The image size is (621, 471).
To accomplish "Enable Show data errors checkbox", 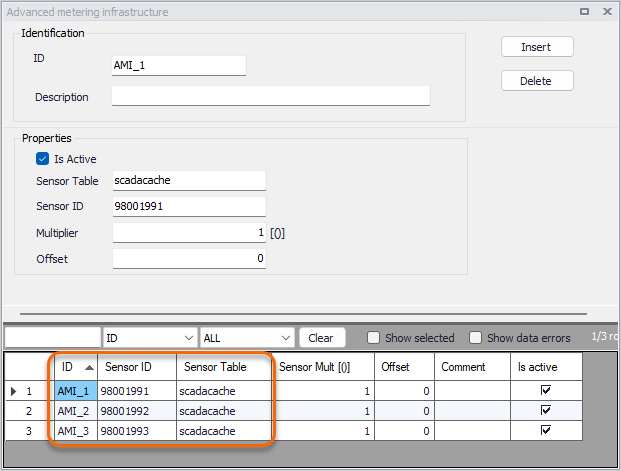I will [475, 338].
